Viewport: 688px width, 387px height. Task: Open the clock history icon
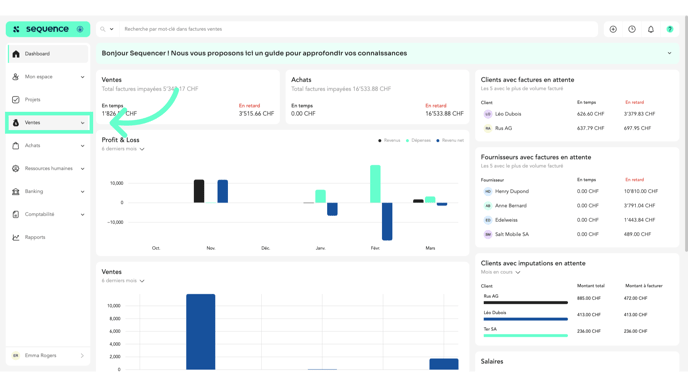632,29
